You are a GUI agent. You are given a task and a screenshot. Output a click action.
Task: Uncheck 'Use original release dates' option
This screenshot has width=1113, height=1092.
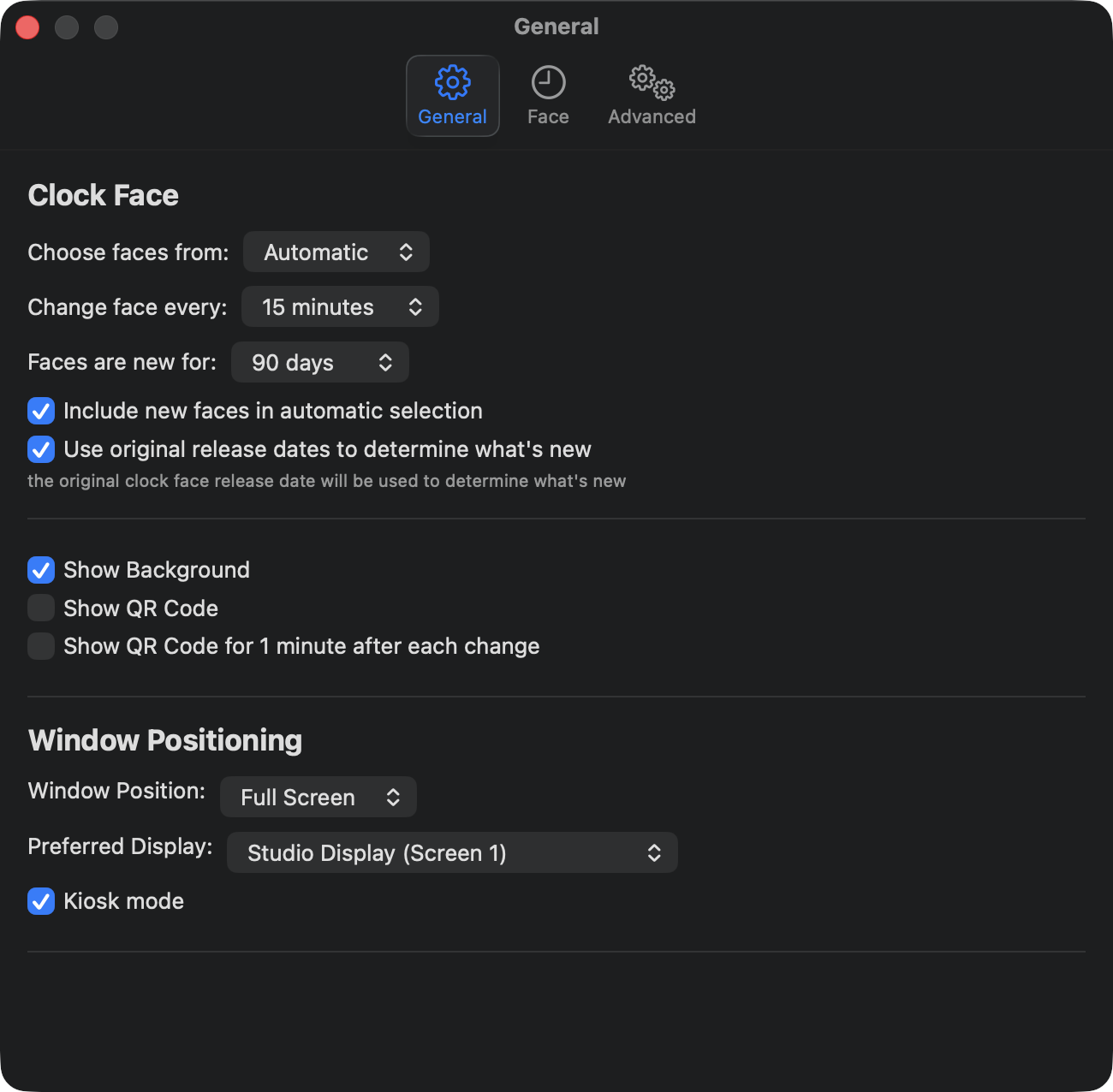point(40,449)
